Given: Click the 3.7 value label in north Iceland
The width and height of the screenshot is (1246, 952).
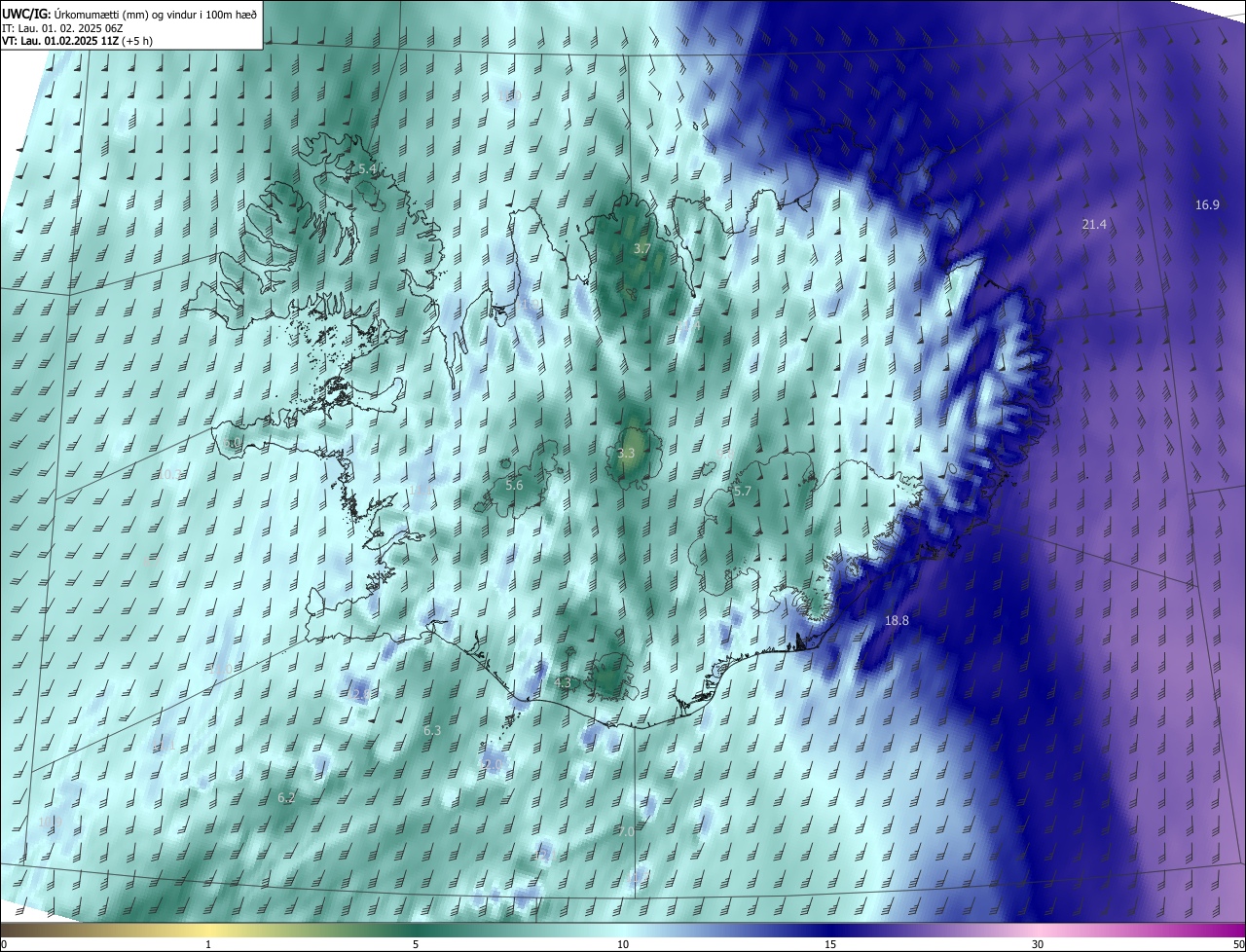Looking at the screenshot, I should pos(641,249).
